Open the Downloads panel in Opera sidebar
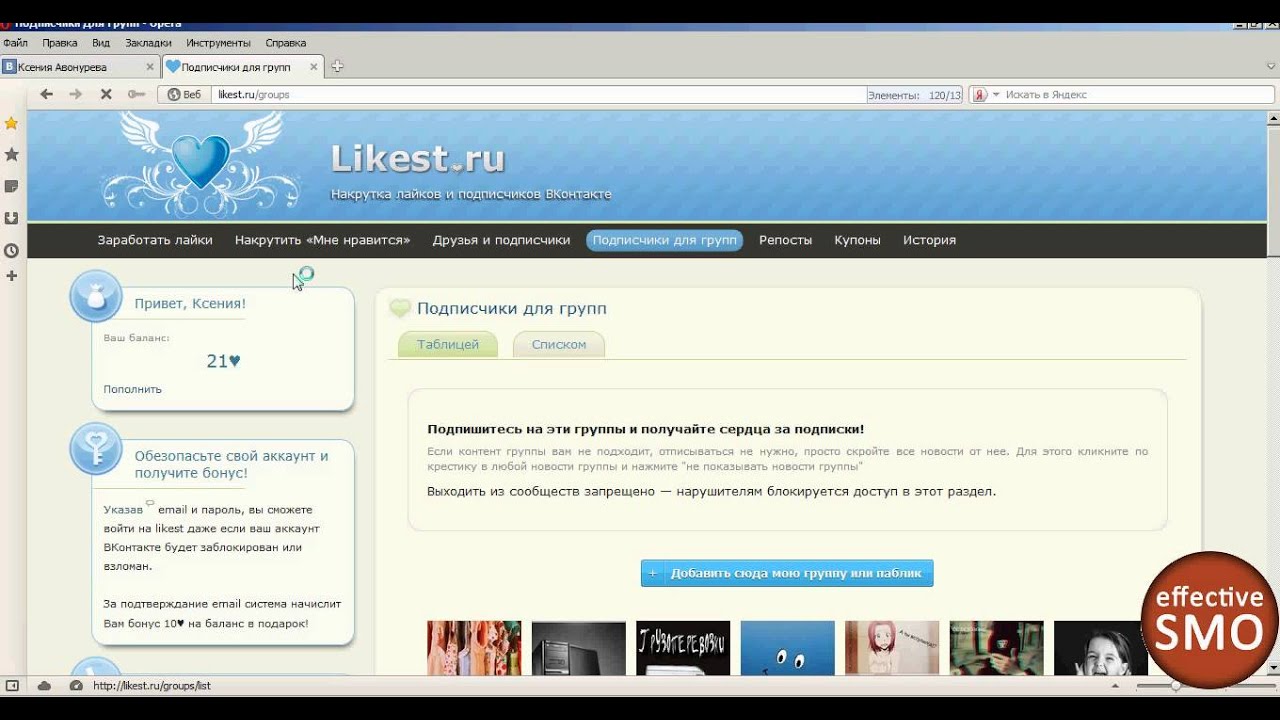Viewport: 1280px width, 720px height. (x=11, y=218)
